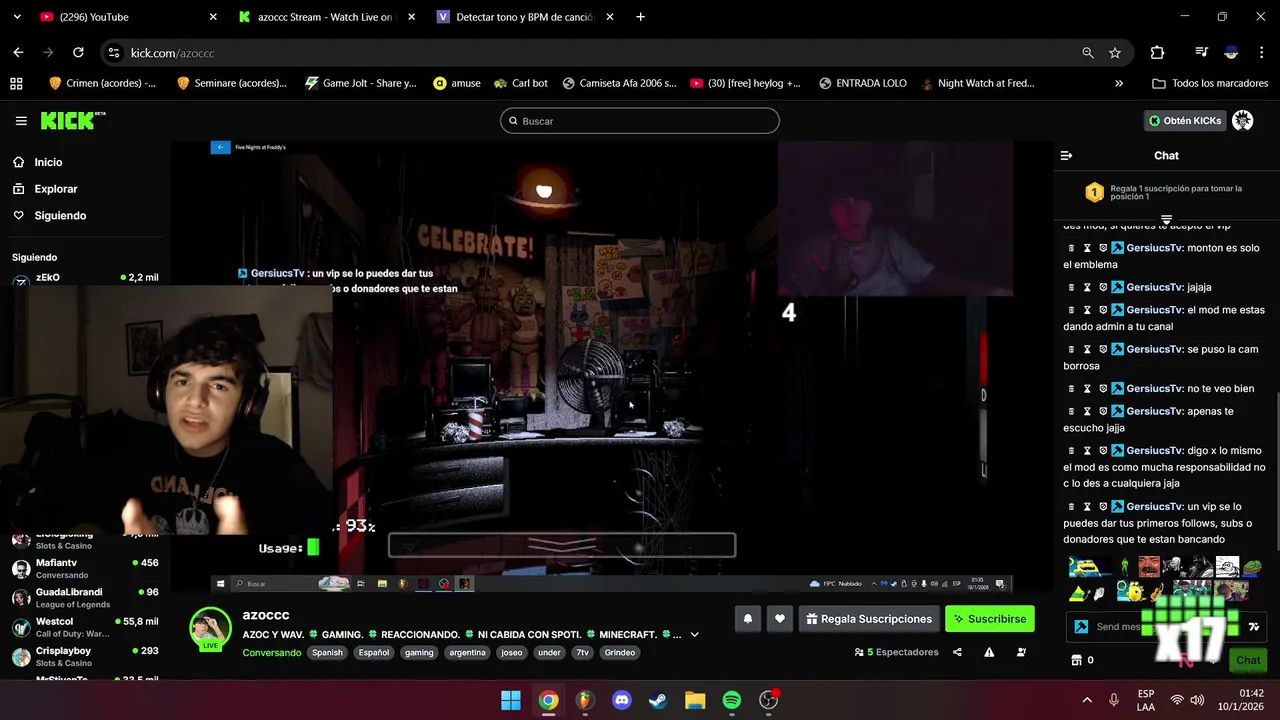Select the joseo tag
This screenshot has width=1280, height=720.
[x=512, y=652]
